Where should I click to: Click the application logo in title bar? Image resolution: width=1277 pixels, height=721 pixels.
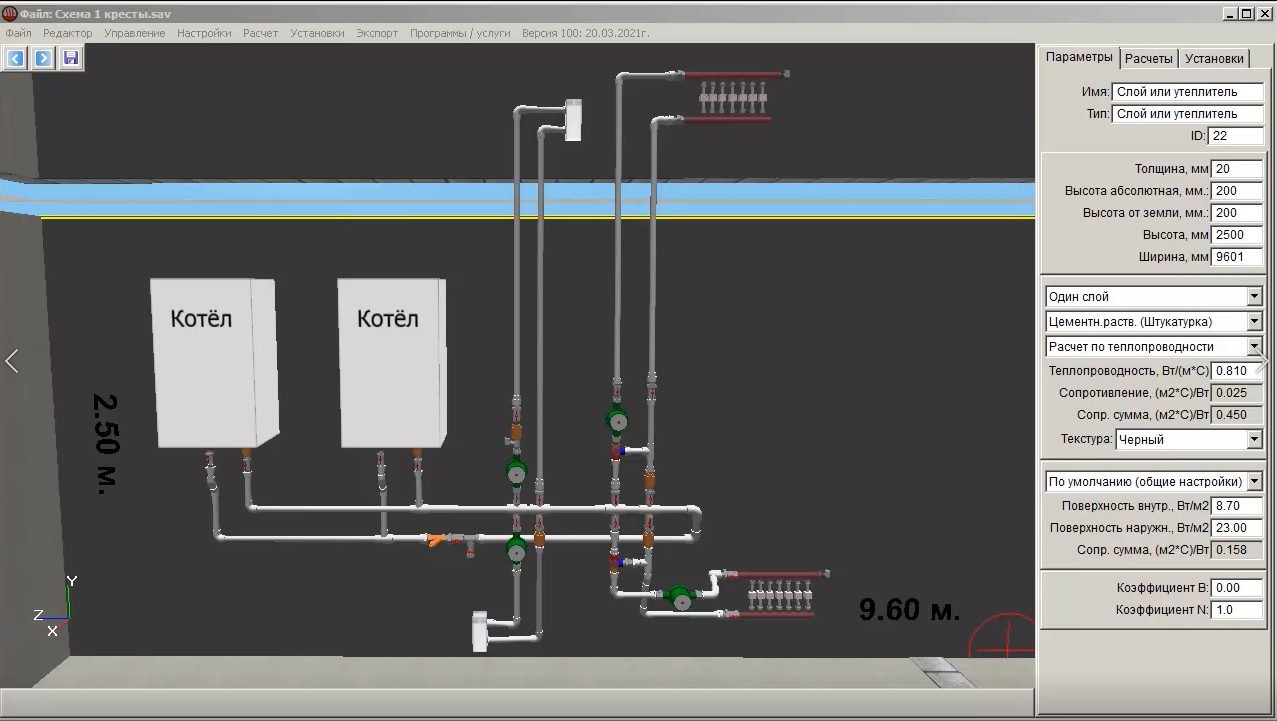[x=10, y=13]
